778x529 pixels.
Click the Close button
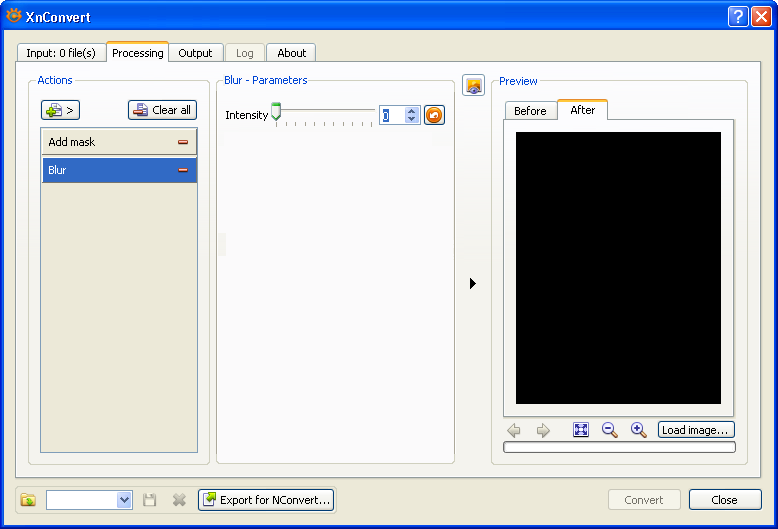click(725, 500)
